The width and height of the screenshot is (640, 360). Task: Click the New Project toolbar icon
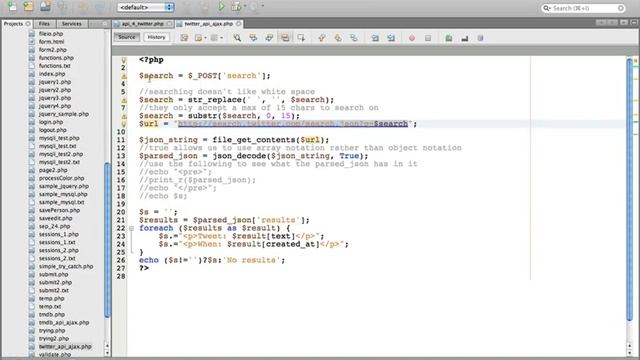pyautogui.click(x=29, y=7)
